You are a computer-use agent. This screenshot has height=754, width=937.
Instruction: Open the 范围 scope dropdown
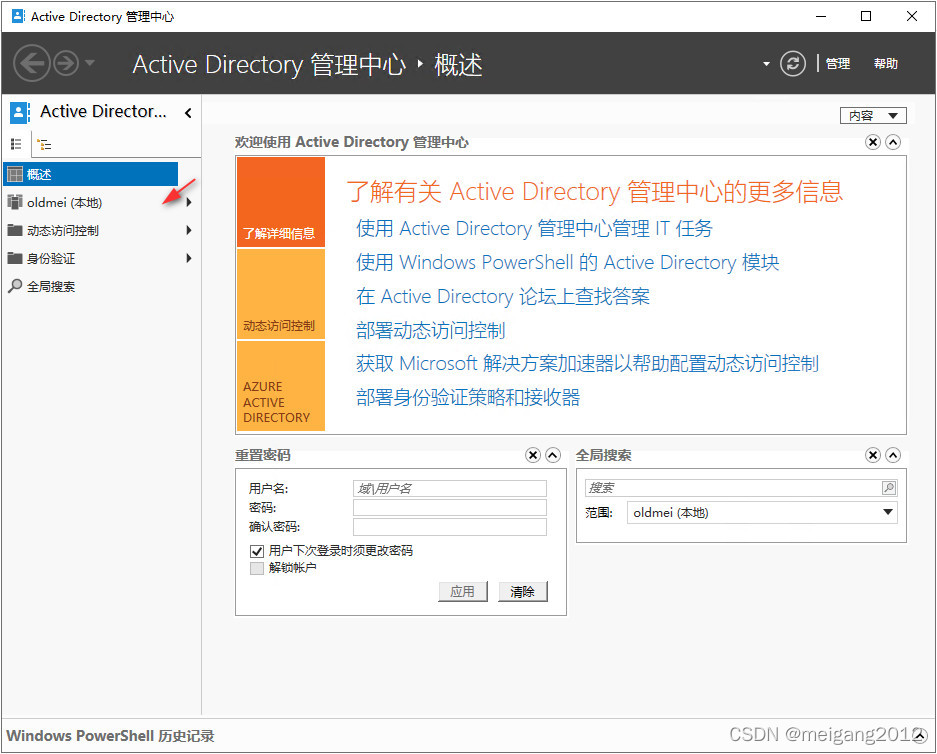click(x=762, y=513)
